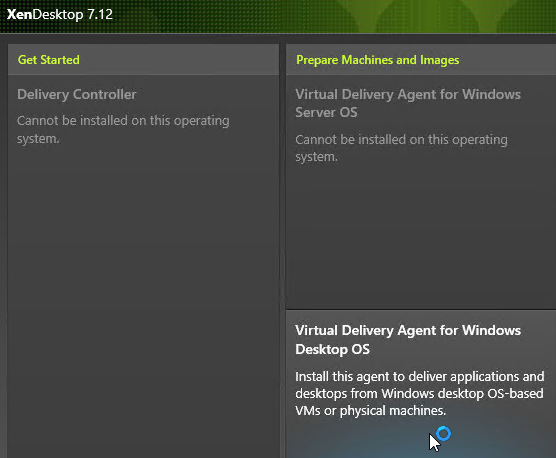556x458 pixels.
Task: Click Server OS agent's cannot be installed message
Action: pos(401,148)
